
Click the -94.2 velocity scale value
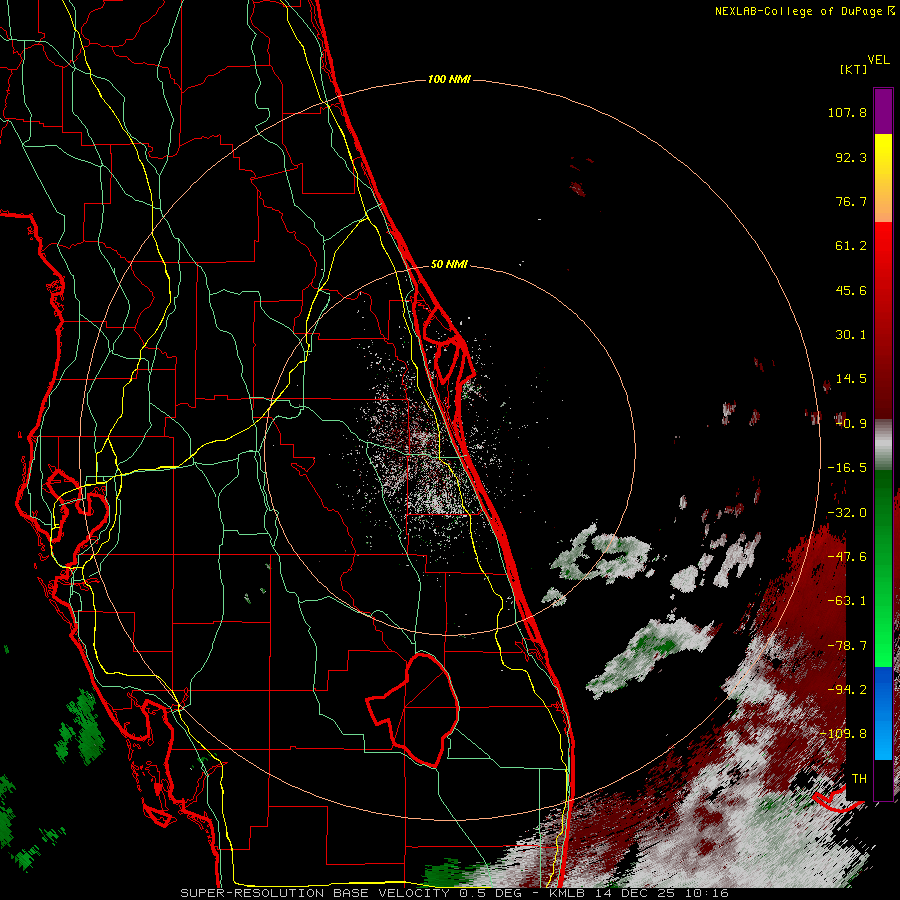pos(847,689)
